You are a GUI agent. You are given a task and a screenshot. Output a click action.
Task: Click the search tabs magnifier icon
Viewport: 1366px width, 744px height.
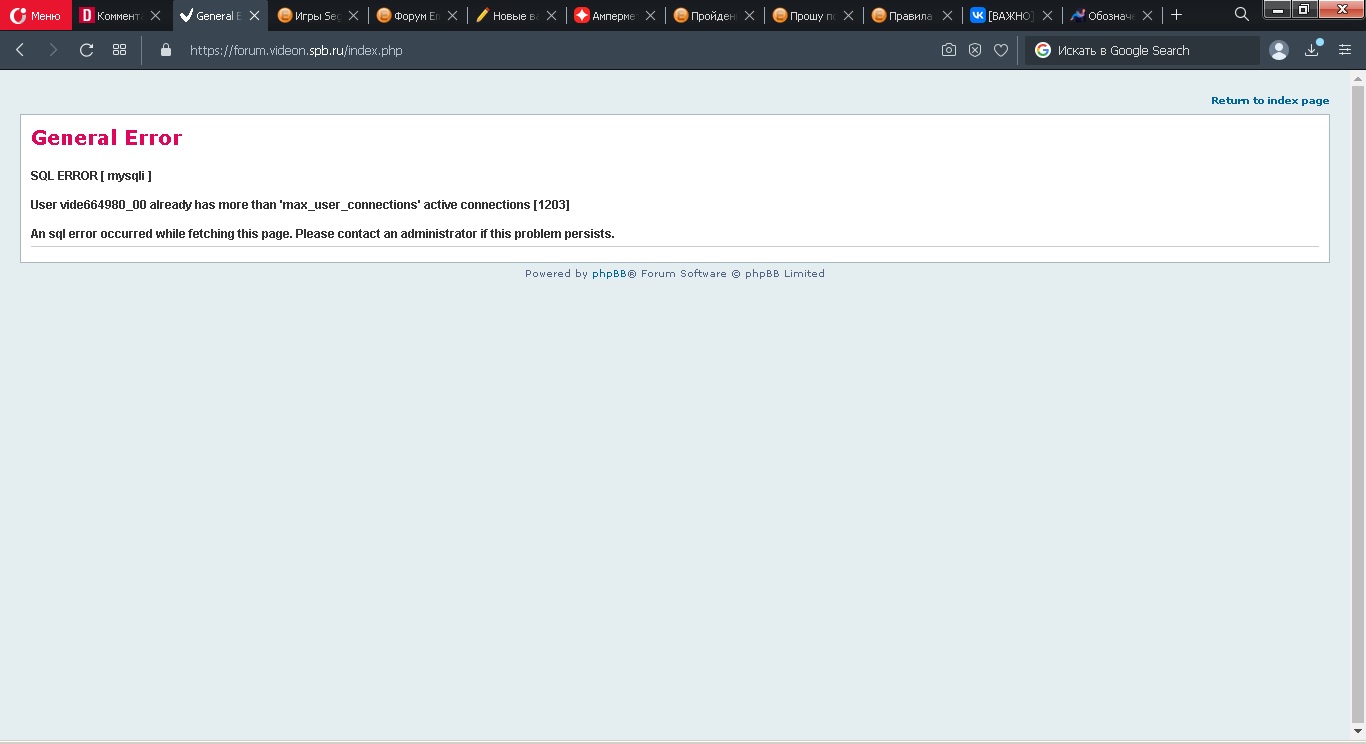point(1242,15)
